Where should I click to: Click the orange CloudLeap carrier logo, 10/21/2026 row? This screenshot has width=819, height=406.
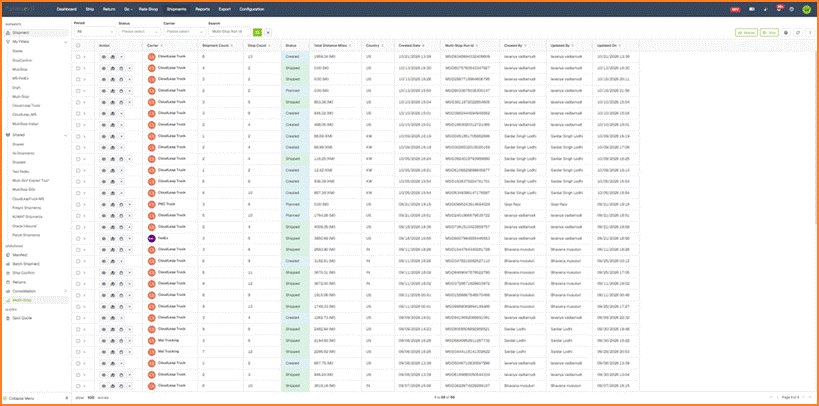tap(152, 56)
